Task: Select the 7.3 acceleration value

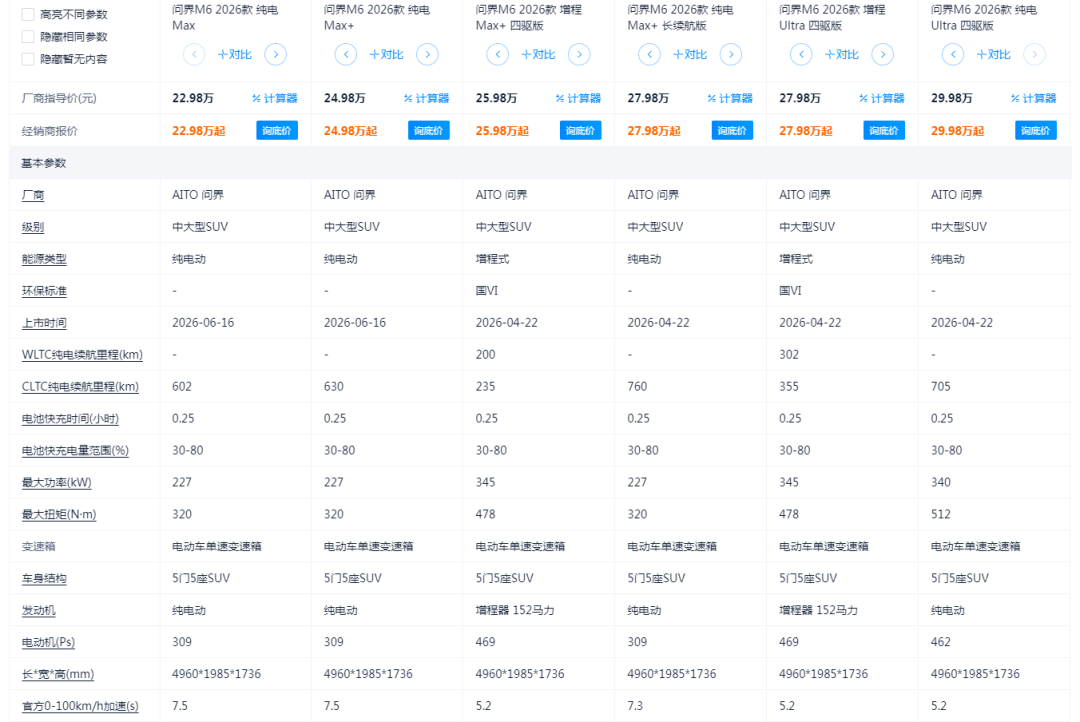Action: click(x=635, y=706)
